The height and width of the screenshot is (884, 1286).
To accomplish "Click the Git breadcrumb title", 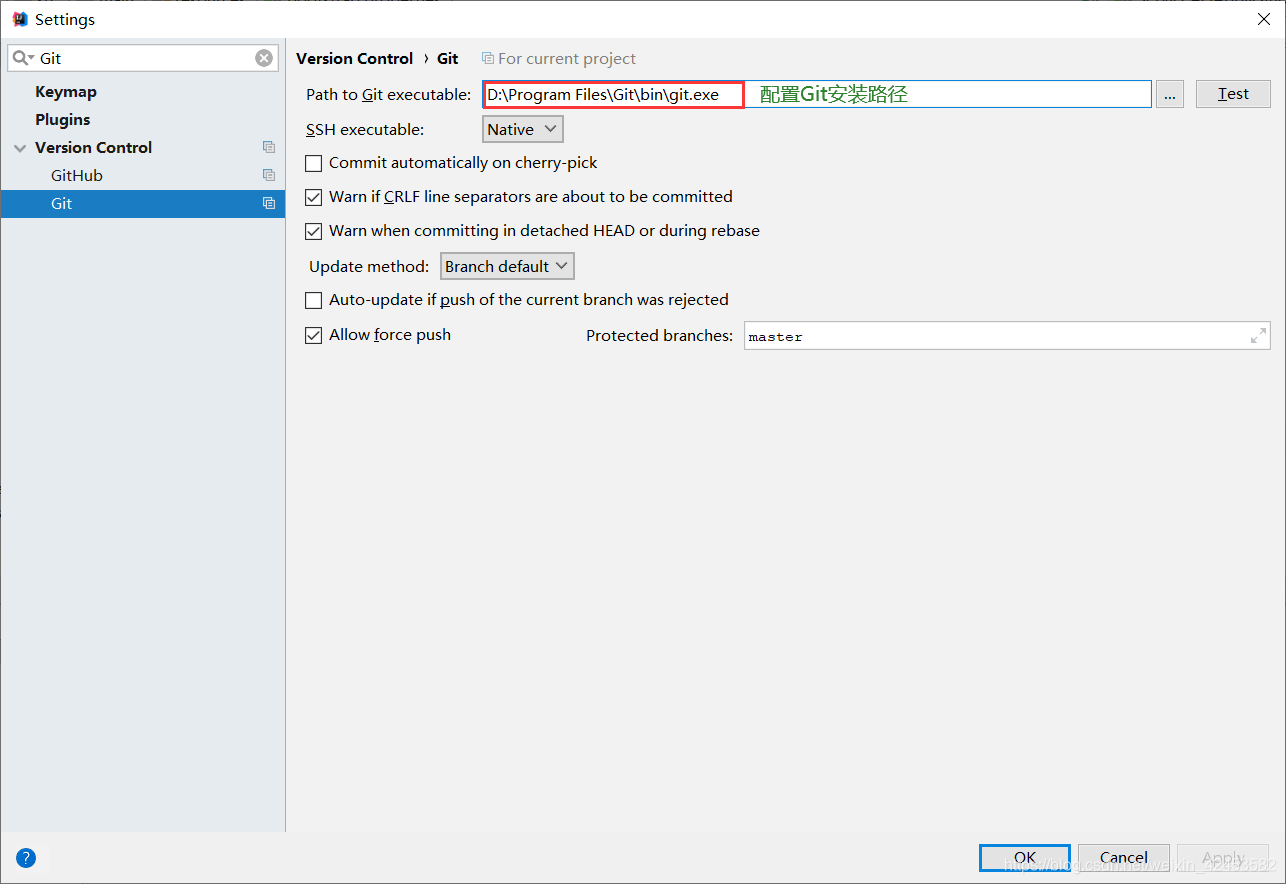I will 448,58.
